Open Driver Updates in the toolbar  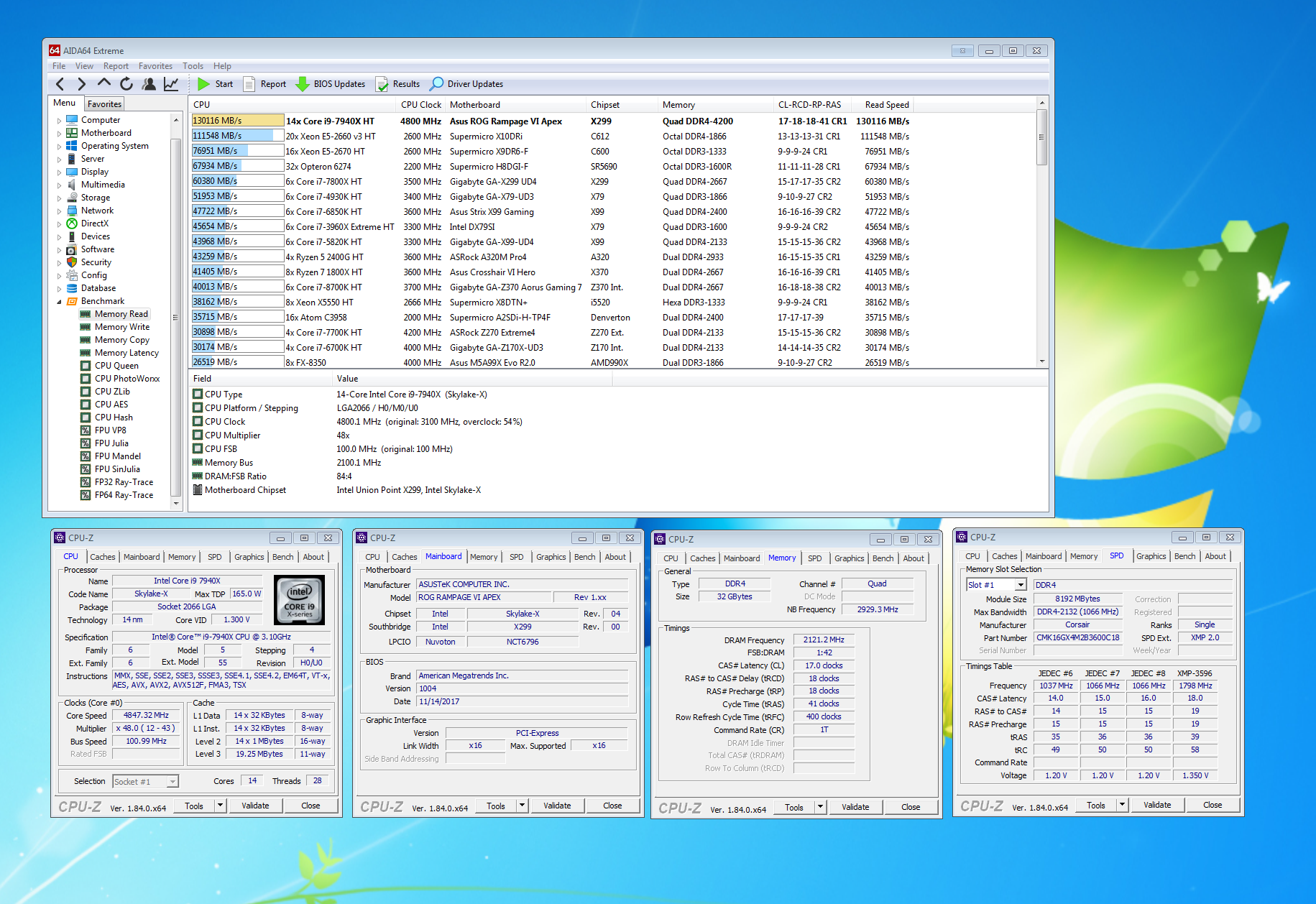pos(466,84)
